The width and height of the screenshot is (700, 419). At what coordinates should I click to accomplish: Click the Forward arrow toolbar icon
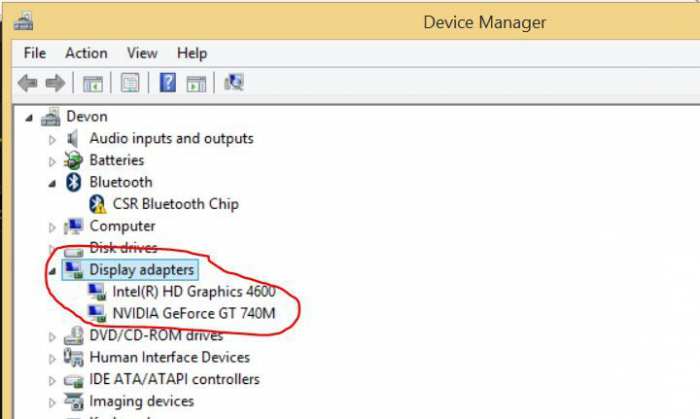53,83
